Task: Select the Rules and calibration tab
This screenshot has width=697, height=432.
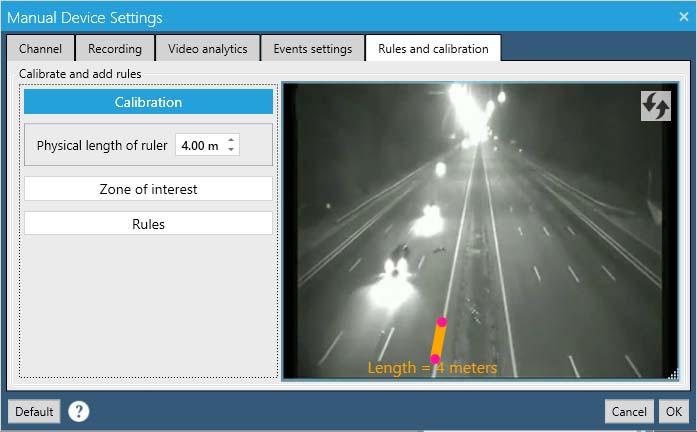Action: [433, 48]
